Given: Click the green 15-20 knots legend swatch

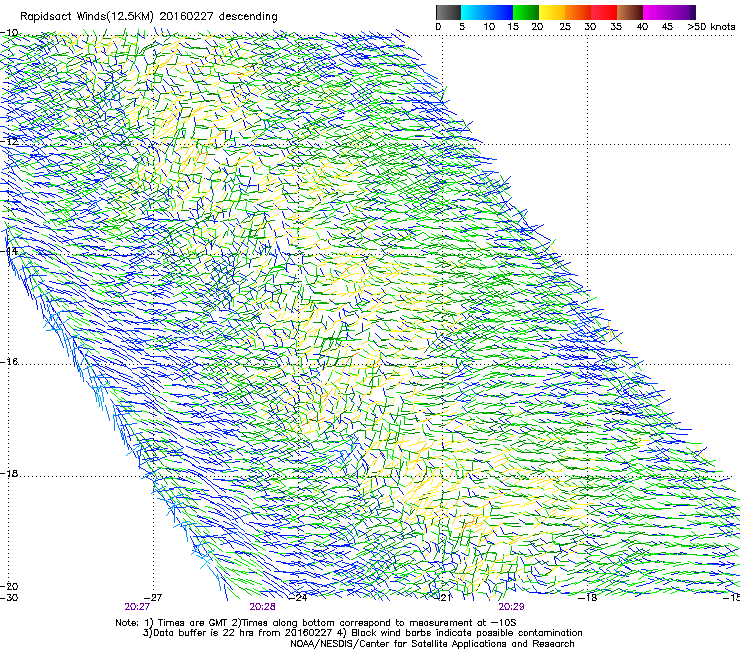Looking at the screenshot, I should (526, 12).
